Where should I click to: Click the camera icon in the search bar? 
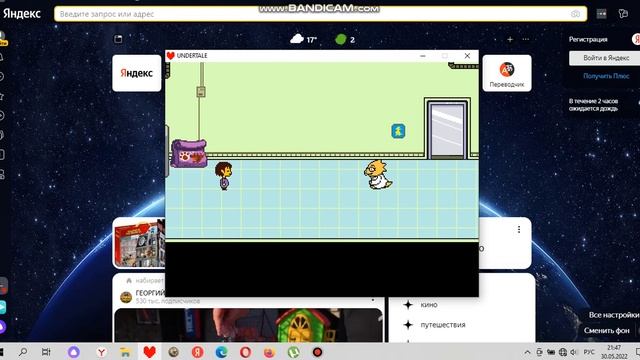pos(575,14)
